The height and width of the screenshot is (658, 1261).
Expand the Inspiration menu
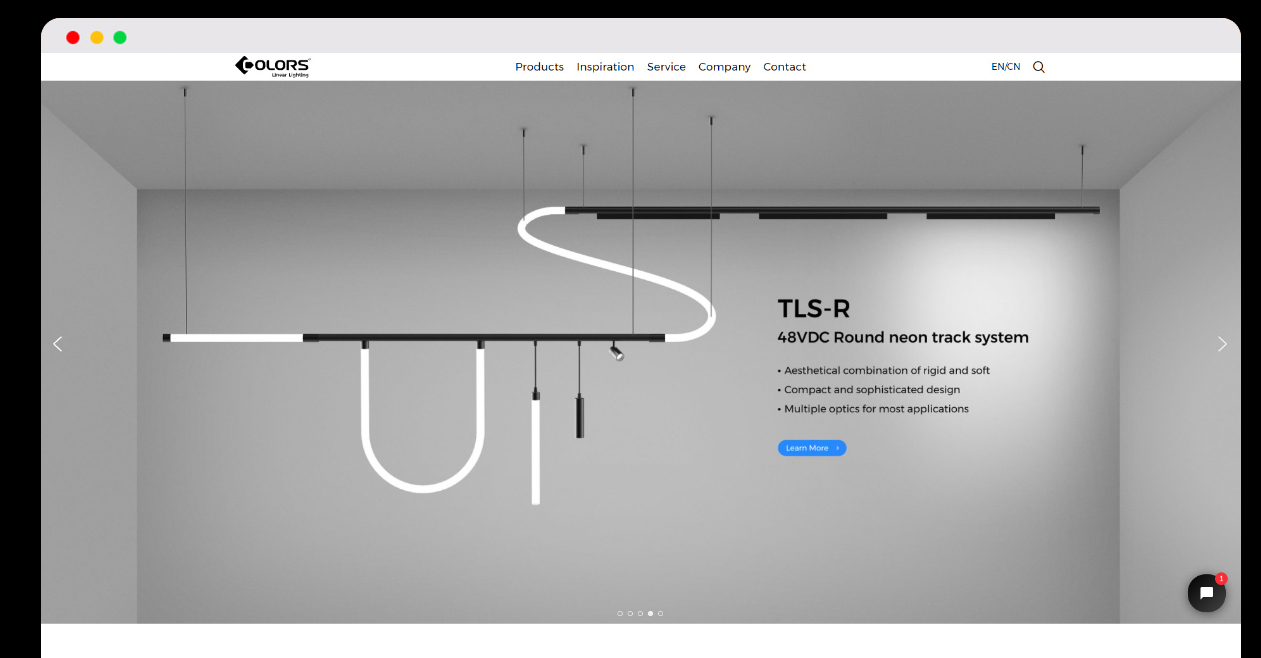pyautogui.click(x=605, y=67)
